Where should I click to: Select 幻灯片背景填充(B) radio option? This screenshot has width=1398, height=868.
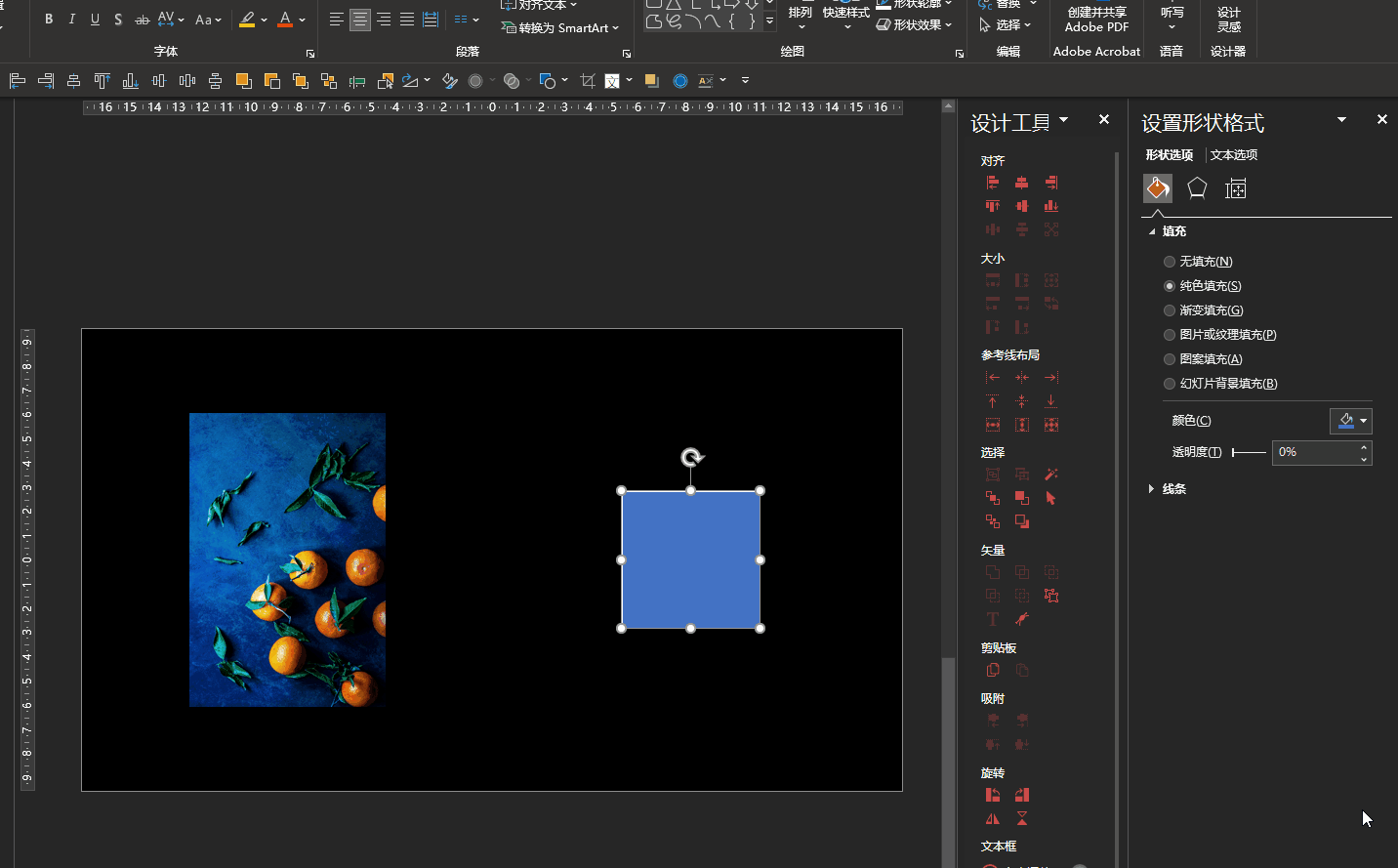(x=1220, y=384)
